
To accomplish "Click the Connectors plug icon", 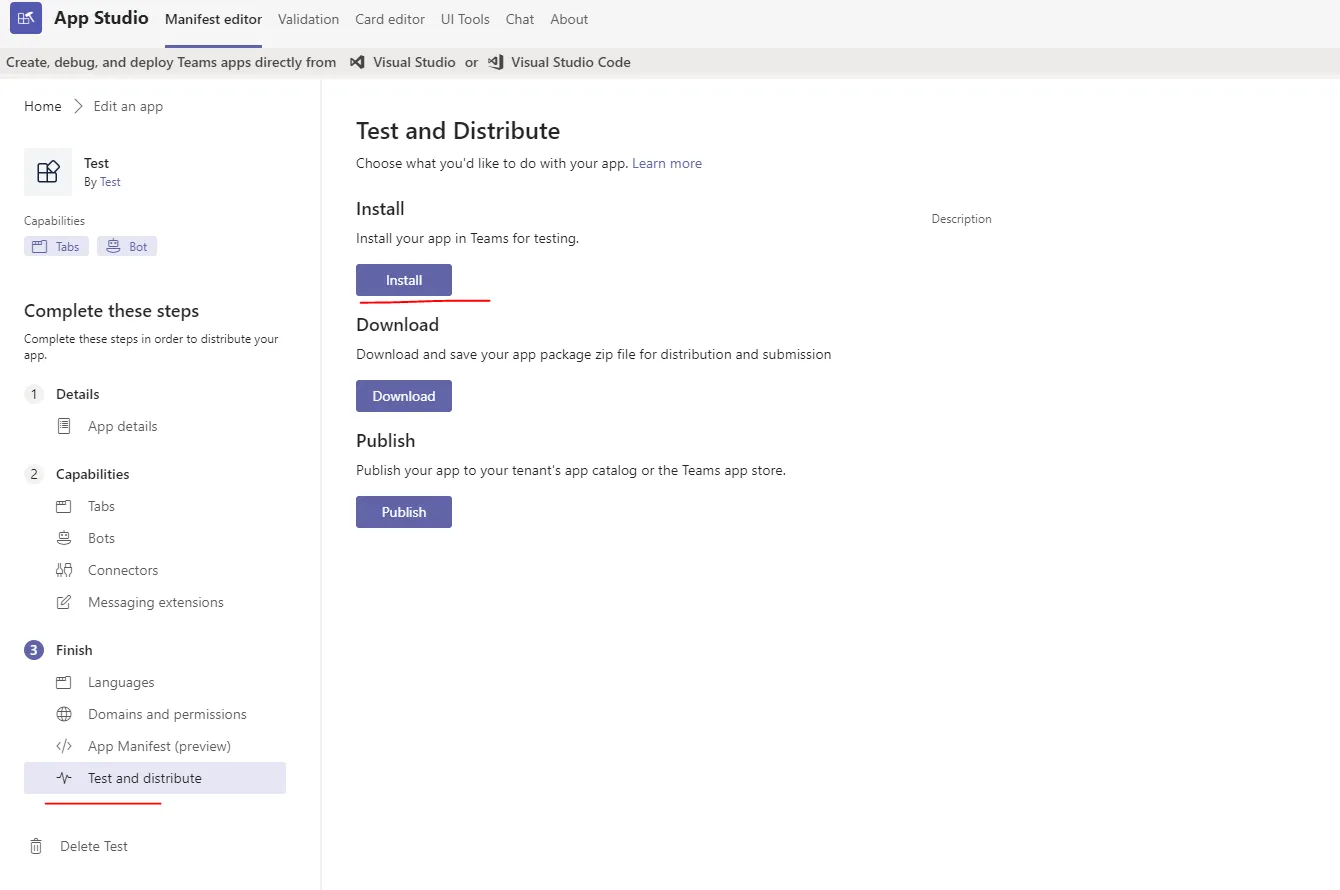I will point(64,570).
